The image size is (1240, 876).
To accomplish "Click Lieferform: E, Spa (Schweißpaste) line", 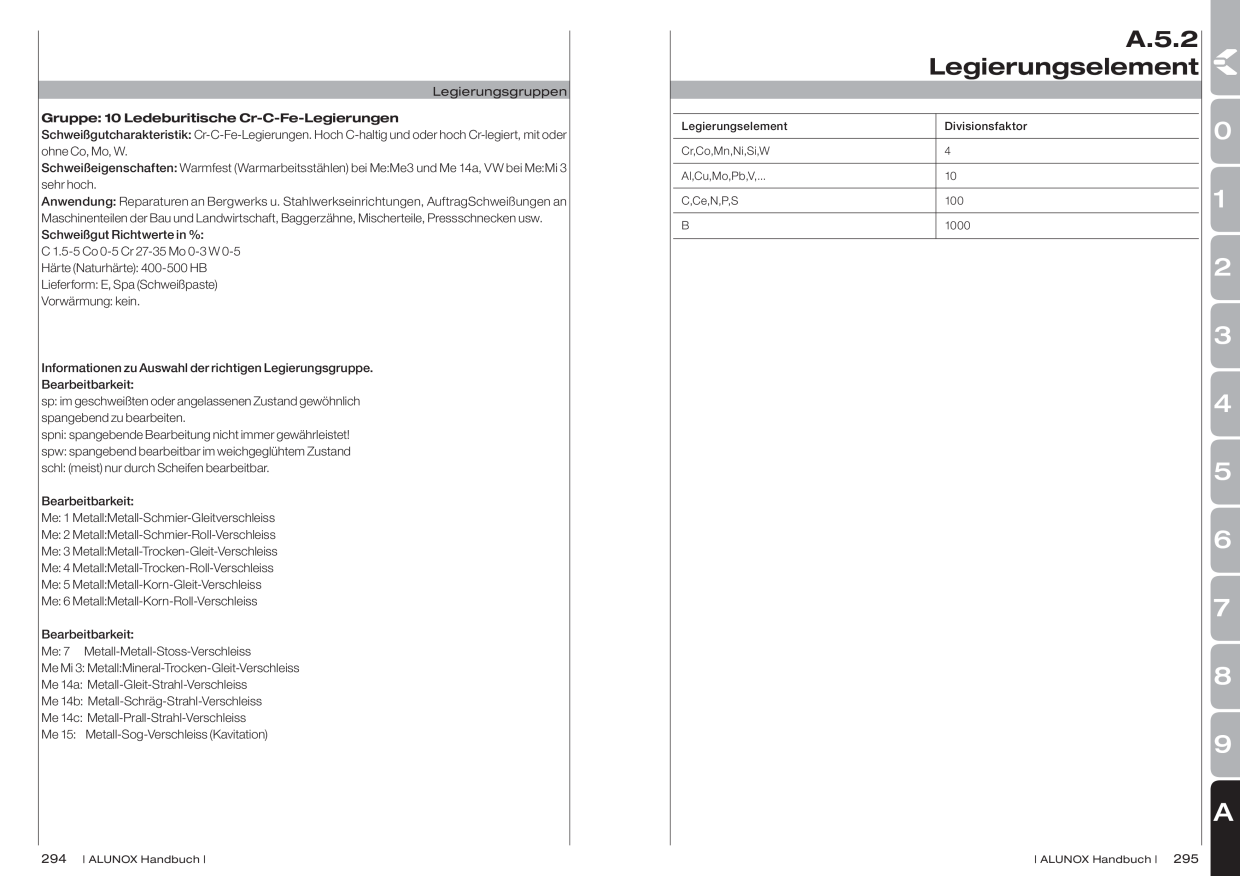I will 129,284.
